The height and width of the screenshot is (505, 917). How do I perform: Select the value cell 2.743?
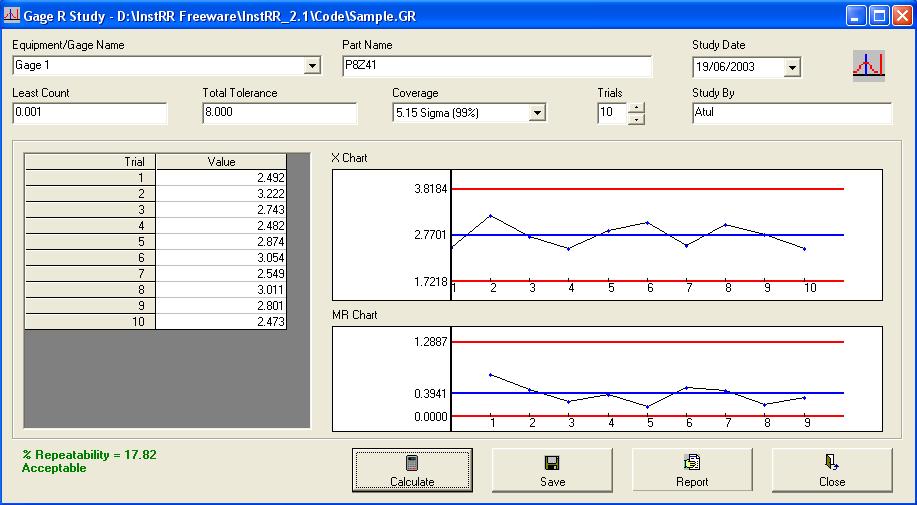[x=221, y=210]
